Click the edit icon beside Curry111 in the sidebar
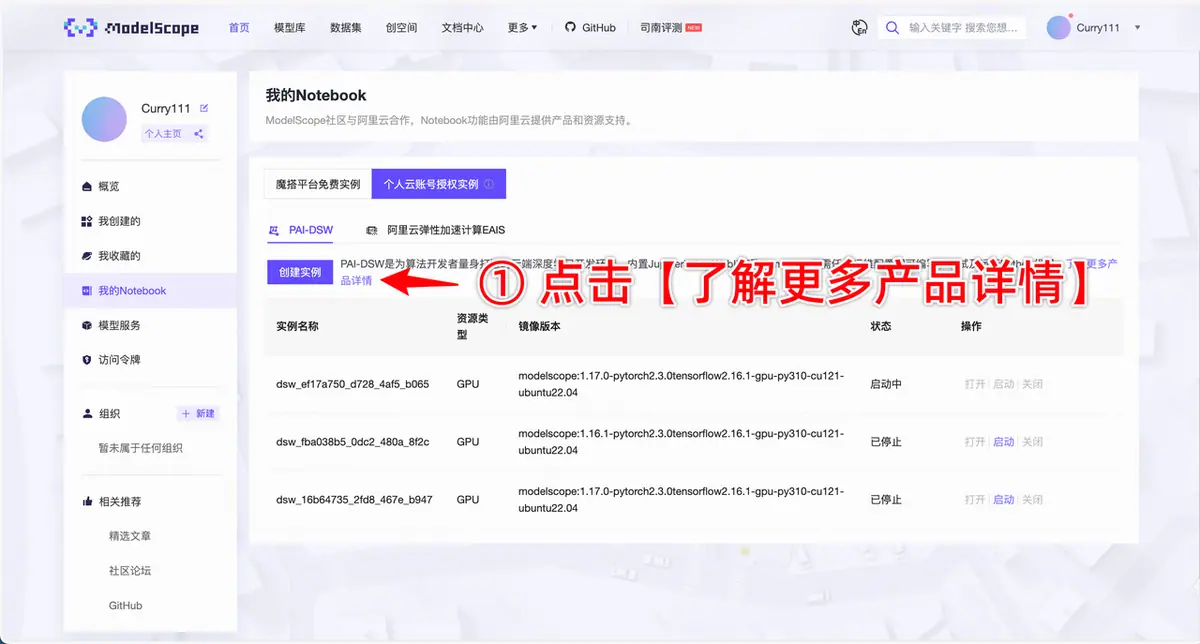Image resolution: width=1200 pixels, height=644 pixels. pyautogui.click(x=204, y=108)
